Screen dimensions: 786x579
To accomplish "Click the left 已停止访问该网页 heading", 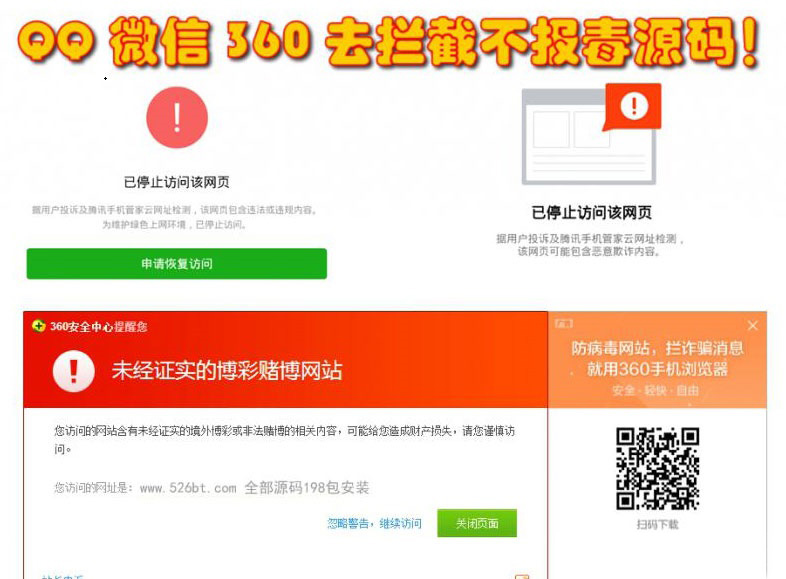I will point(177,182).
